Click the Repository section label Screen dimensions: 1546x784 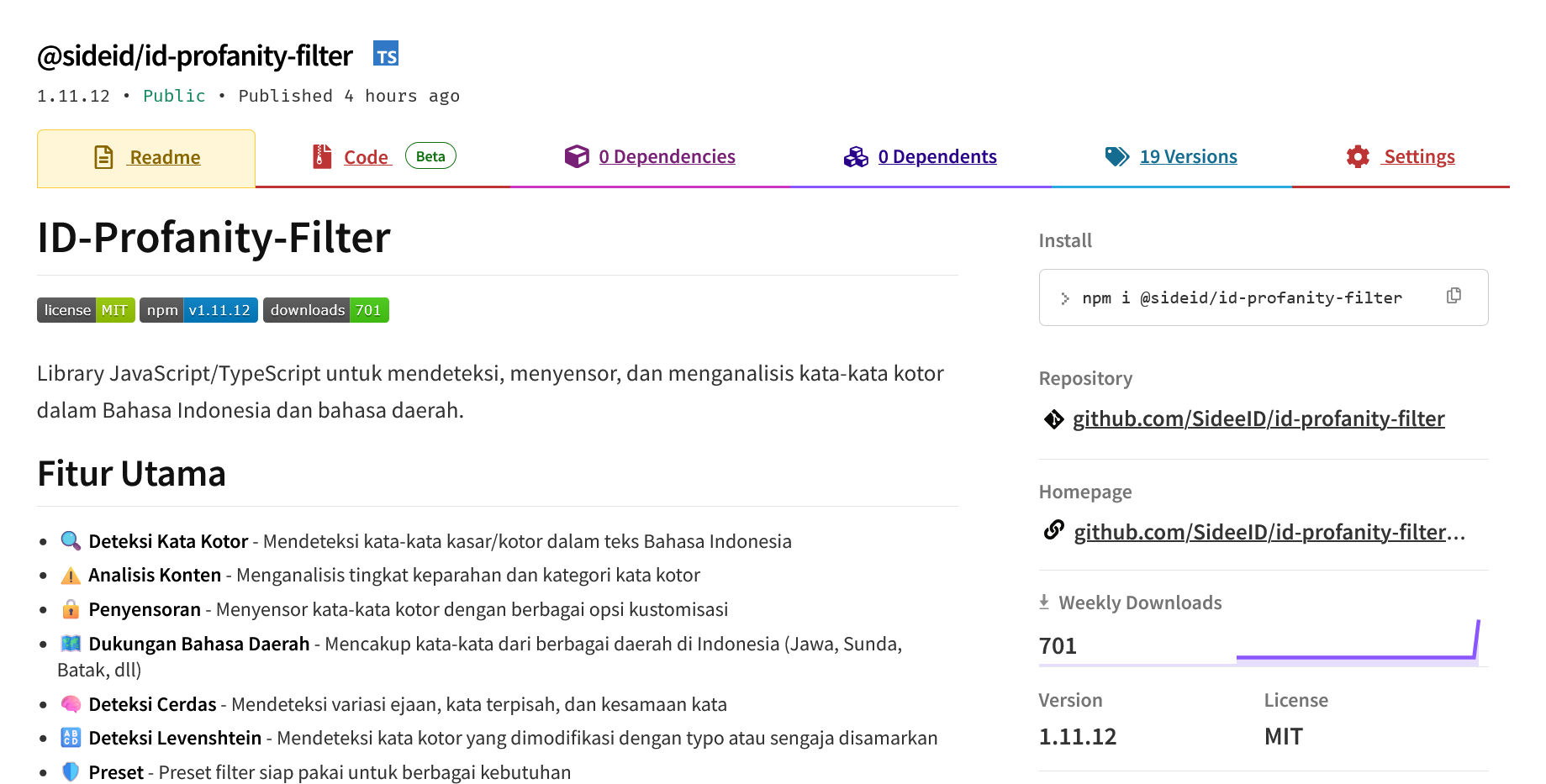[x=1085, y=378]
